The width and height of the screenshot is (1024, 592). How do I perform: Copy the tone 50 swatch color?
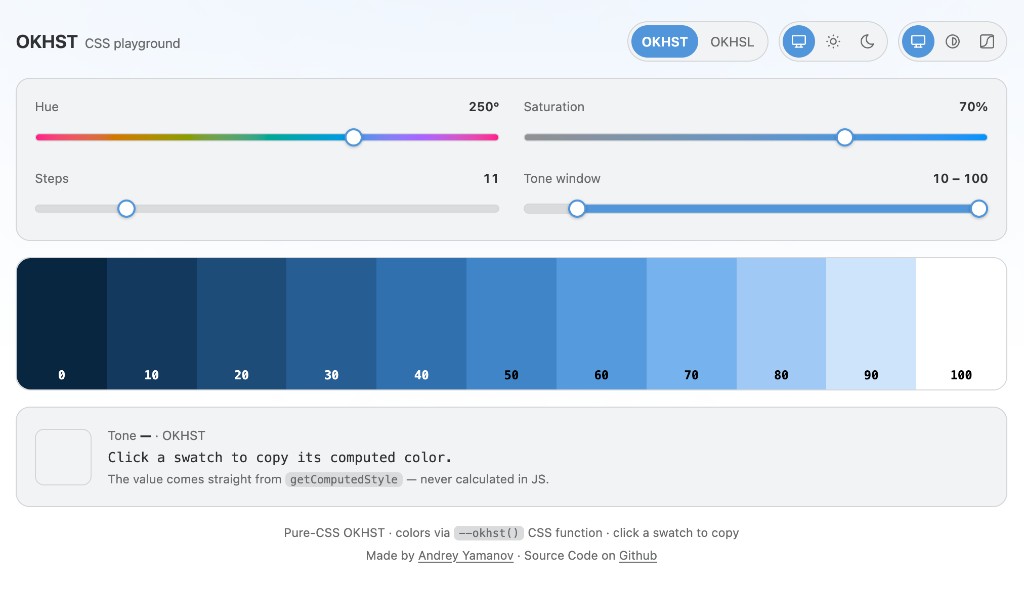tap(511, 323)
